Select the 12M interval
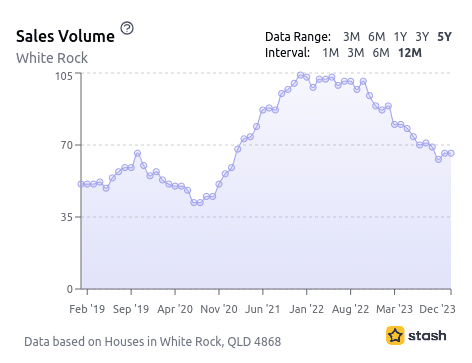 coord(410,53)
